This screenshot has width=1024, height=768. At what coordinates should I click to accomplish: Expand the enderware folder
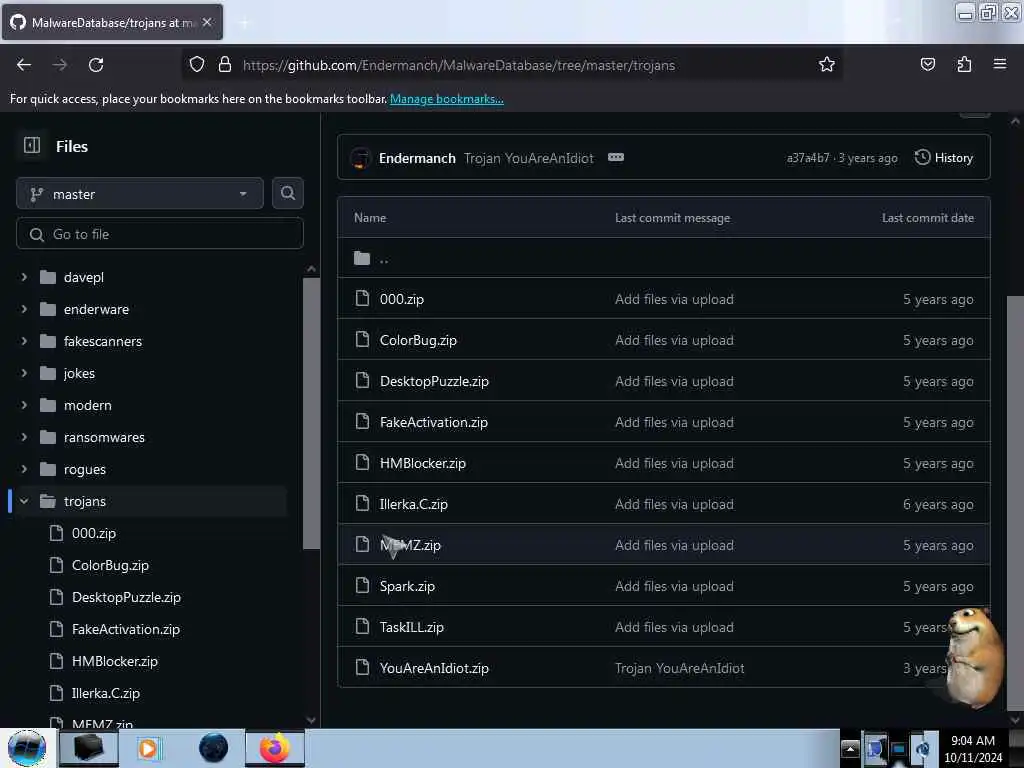click(24, 309)
